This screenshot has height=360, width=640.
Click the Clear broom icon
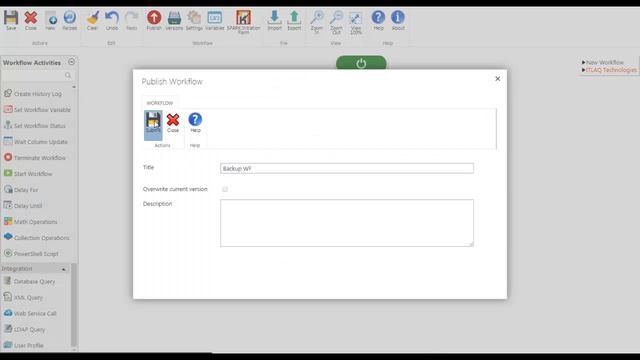92,20
